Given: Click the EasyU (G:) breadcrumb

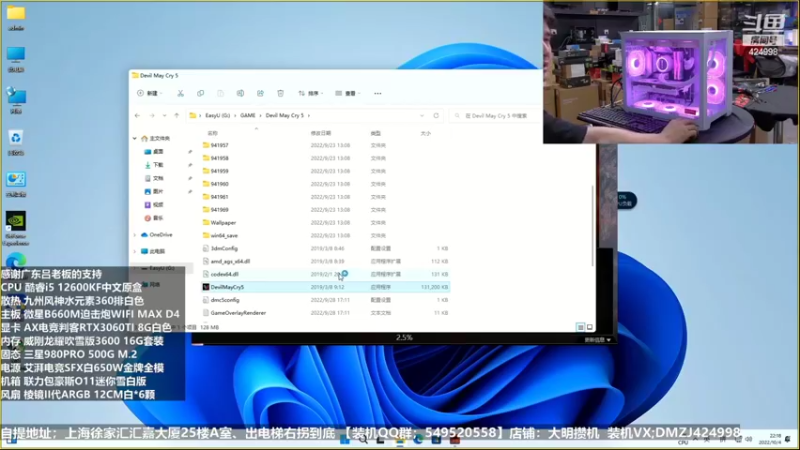Looking at the screenshot, I should pos(217,116).
